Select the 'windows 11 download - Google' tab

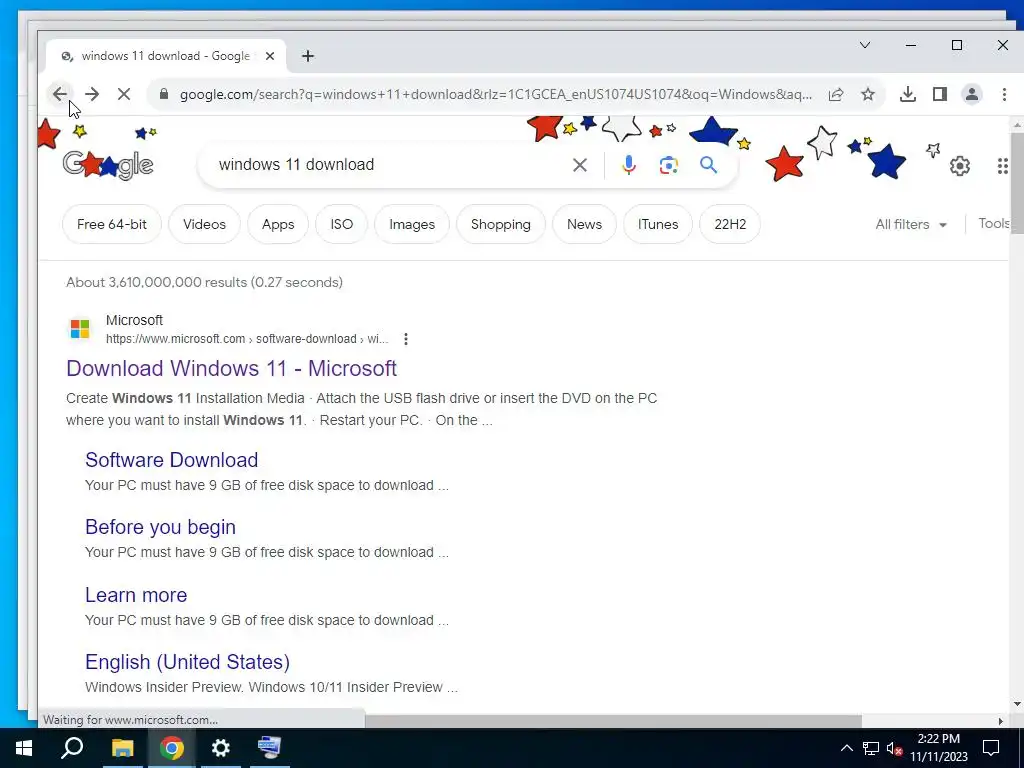pos(166,56)
